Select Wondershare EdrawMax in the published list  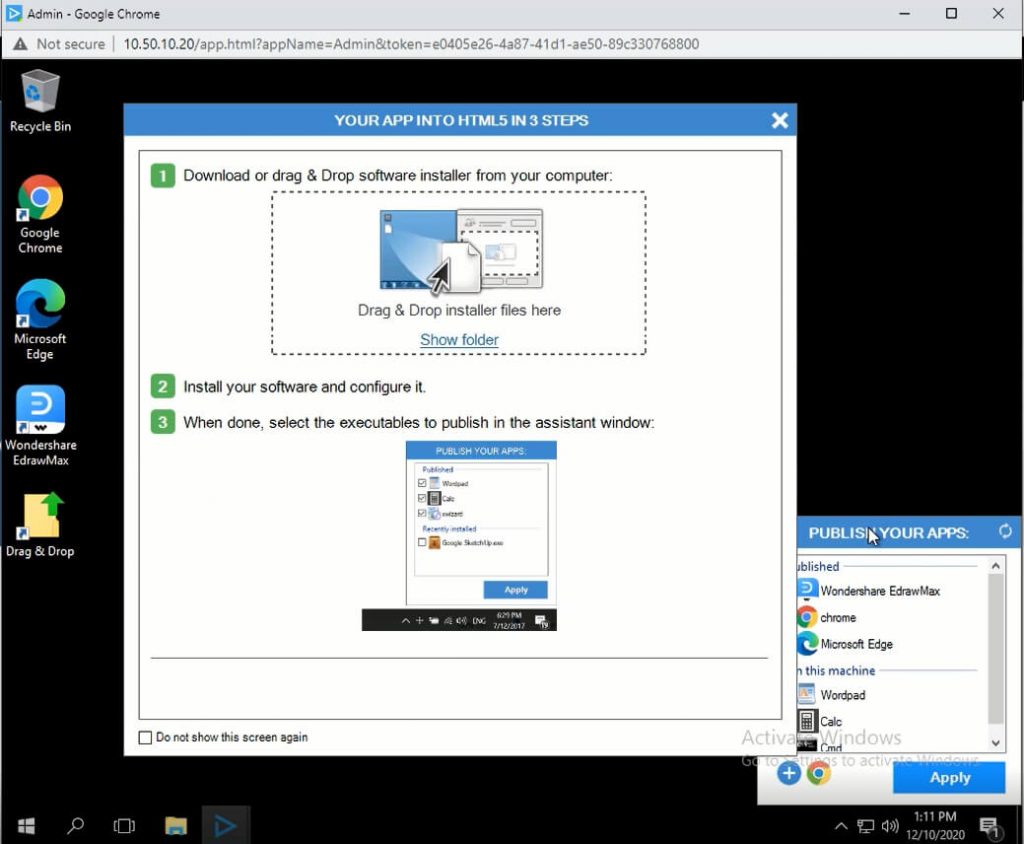pyautogui.click(x=879, y=591)
